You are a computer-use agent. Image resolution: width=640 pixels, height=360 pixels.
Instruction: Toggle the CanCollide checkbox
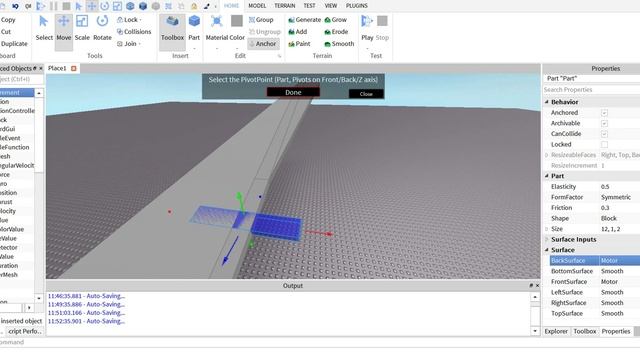pos(604,134)
